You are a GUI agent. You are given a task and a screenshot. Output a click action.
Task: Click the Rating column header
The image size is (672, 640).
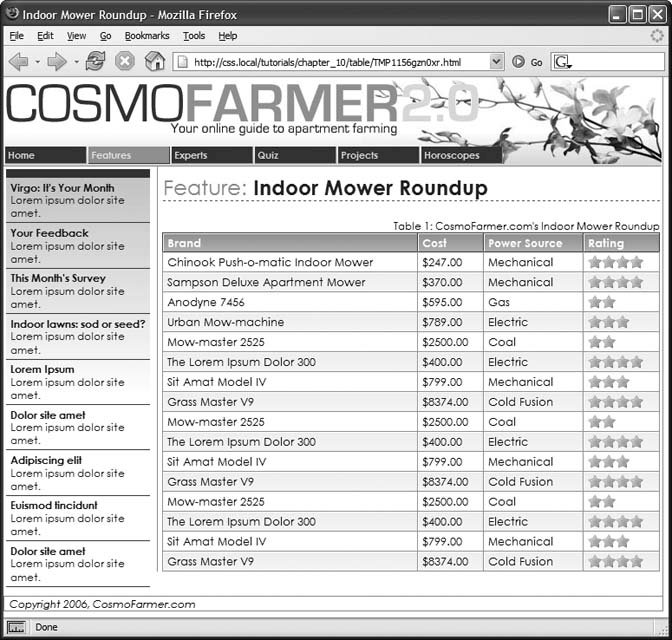click(x=621, y=243)
